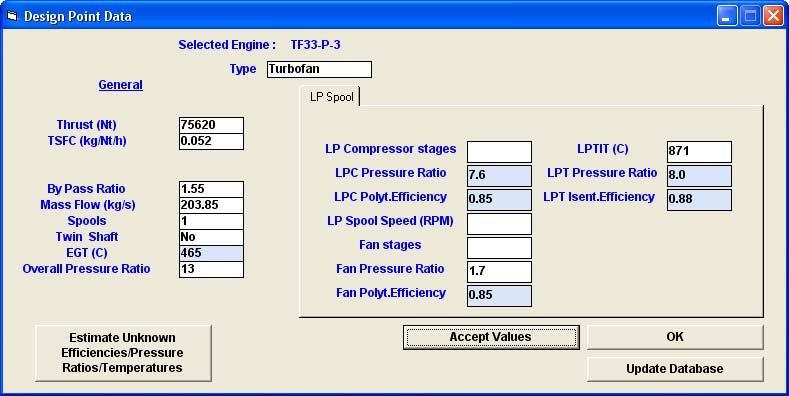Image resolution: width=789 pixels, height=396 pixels.
Task: Click the Accept Values button
Action: pyautogui.click(x=491, y=337)
